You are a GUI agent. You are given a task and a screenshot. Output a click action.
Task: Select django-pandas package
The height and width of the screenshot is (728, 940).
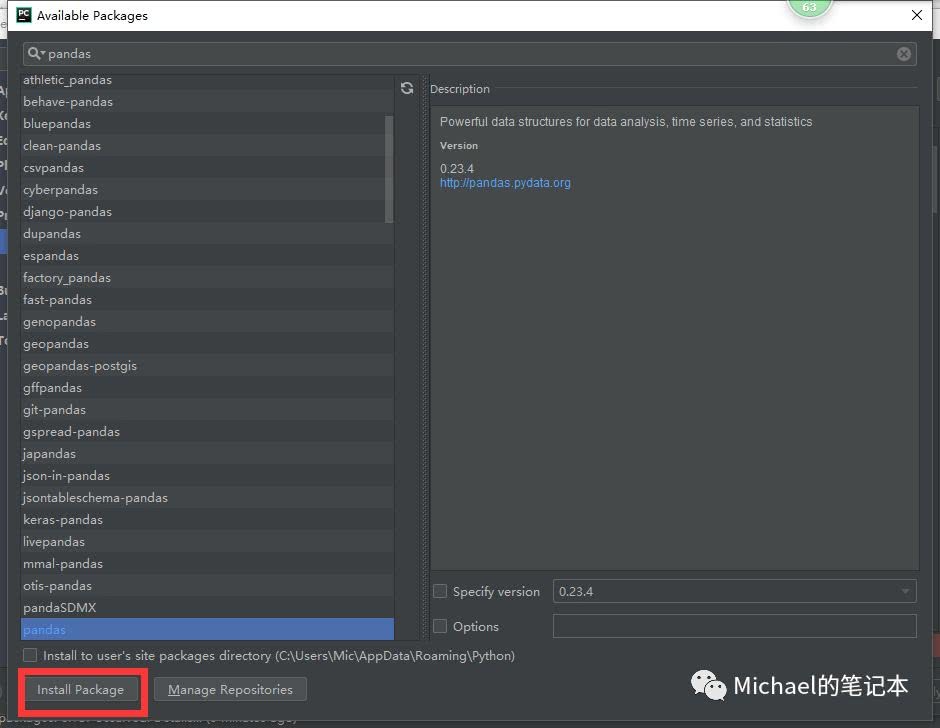[x=207, y=212]
